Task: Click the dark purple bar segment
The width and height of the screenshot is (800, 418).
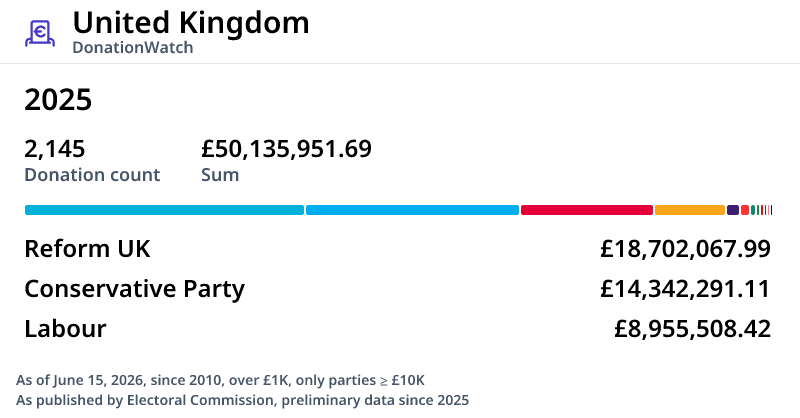Action: (x=733, y=210)
